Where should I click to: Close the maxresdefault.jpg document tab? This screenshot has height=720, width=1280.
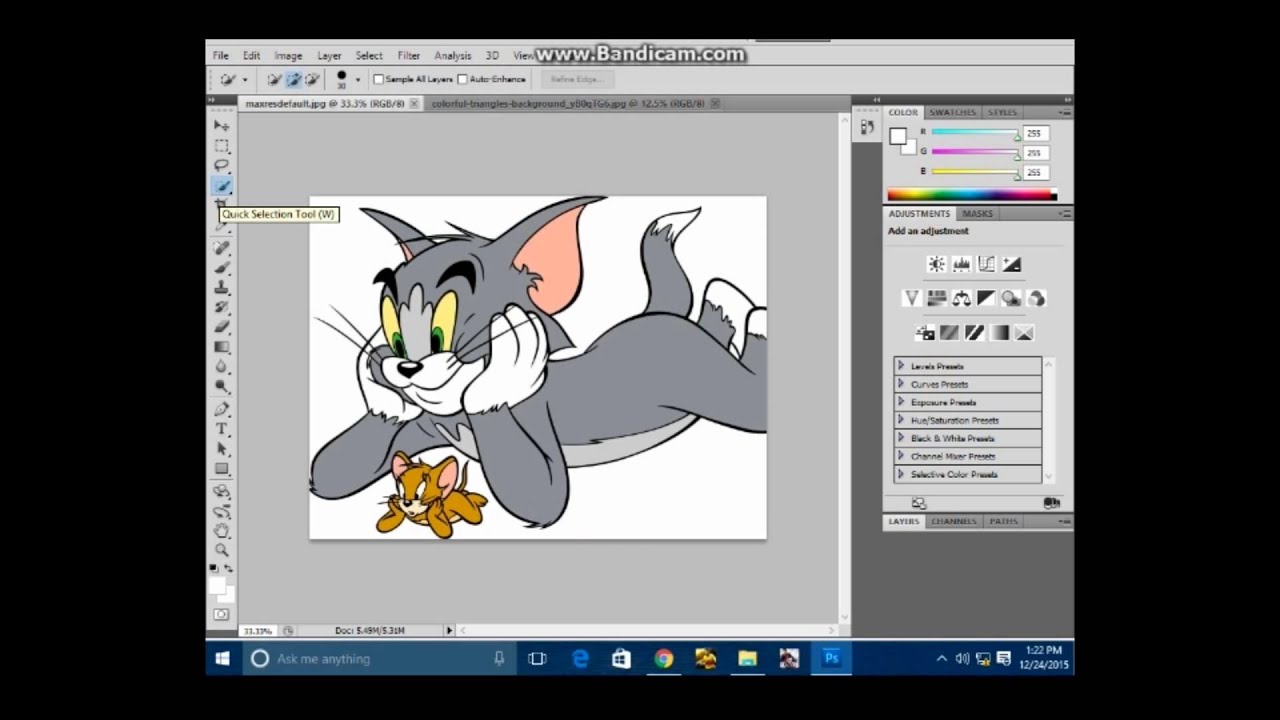click(414, 103)
